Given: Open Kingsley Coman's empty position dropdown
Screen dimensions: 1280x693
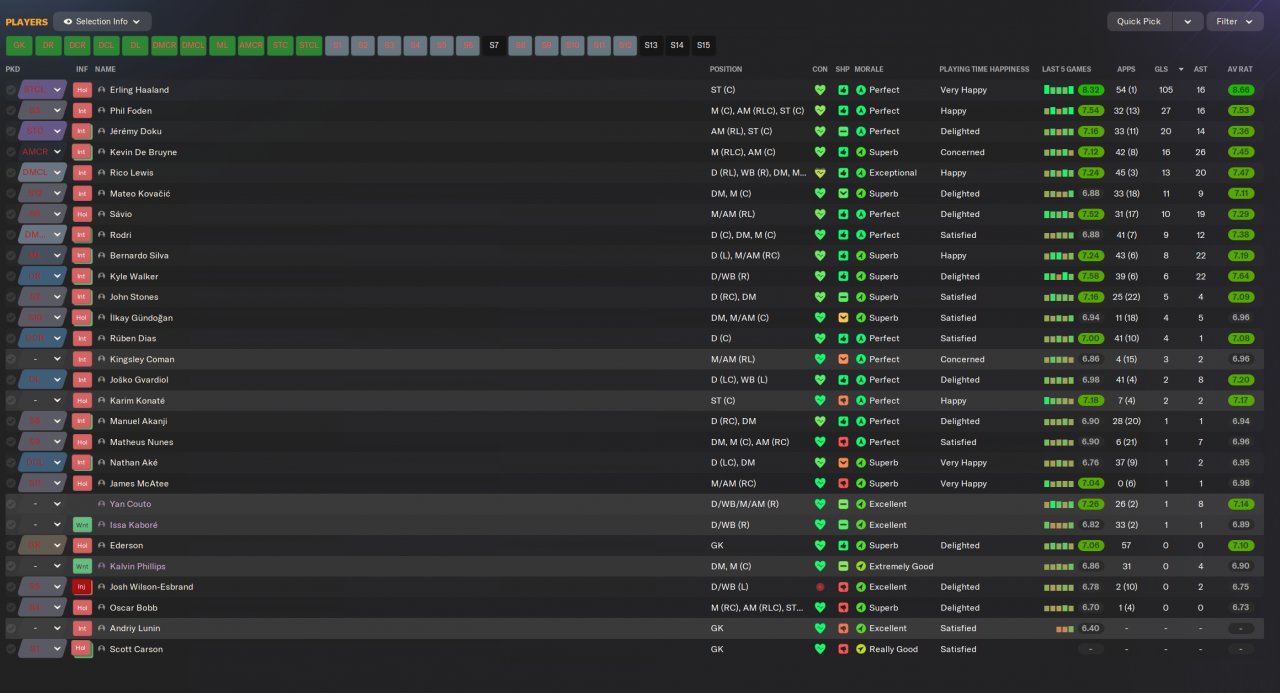Looking at the screenshot, I should [x=43, y=359].
